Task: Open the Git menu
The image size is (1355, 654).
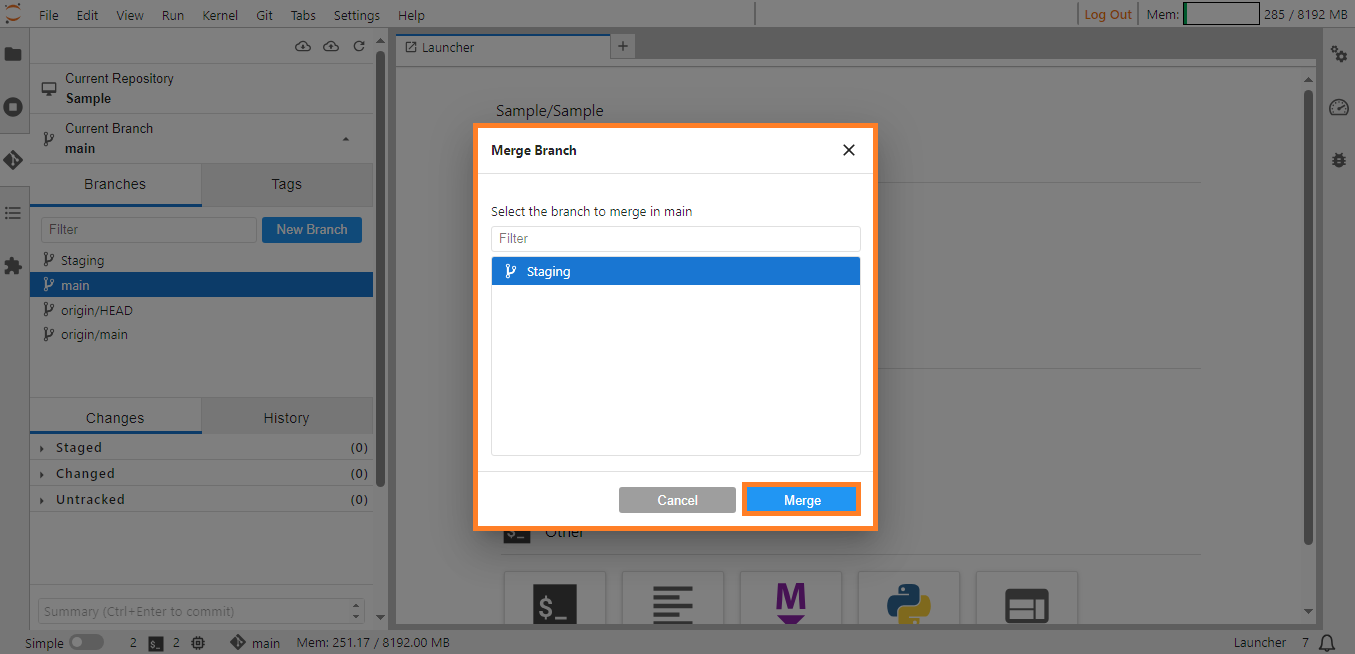Action: [x=264, y=15]
